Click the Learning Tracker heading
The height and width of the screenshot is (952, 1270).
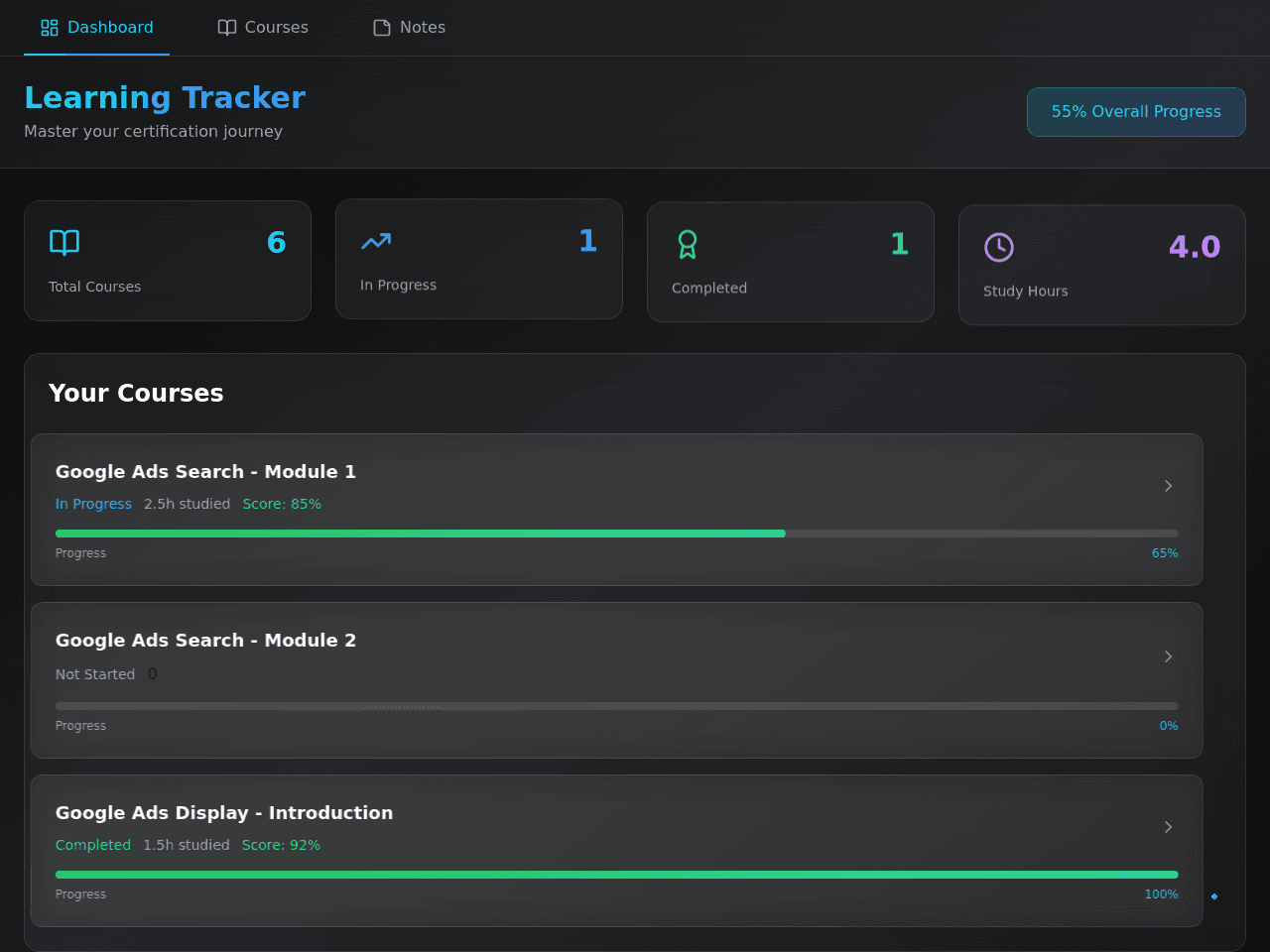[x=165, y=97]
